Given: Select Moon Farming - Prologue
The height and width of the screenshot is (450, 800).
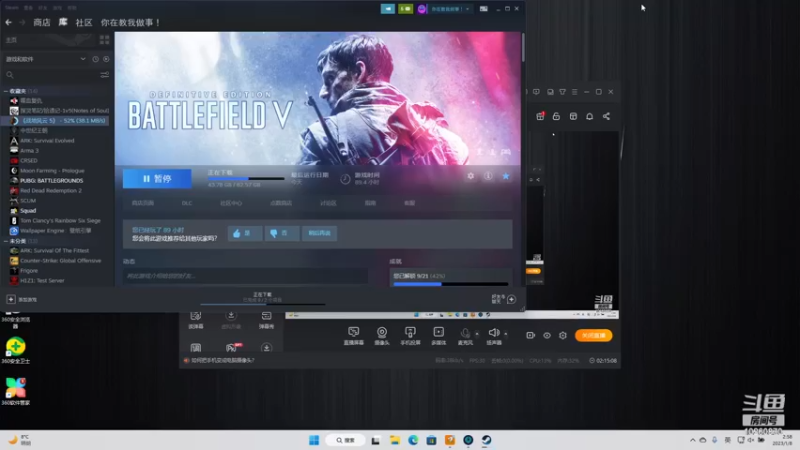Looking at the screenshot, I should click(x=52, y=170).
